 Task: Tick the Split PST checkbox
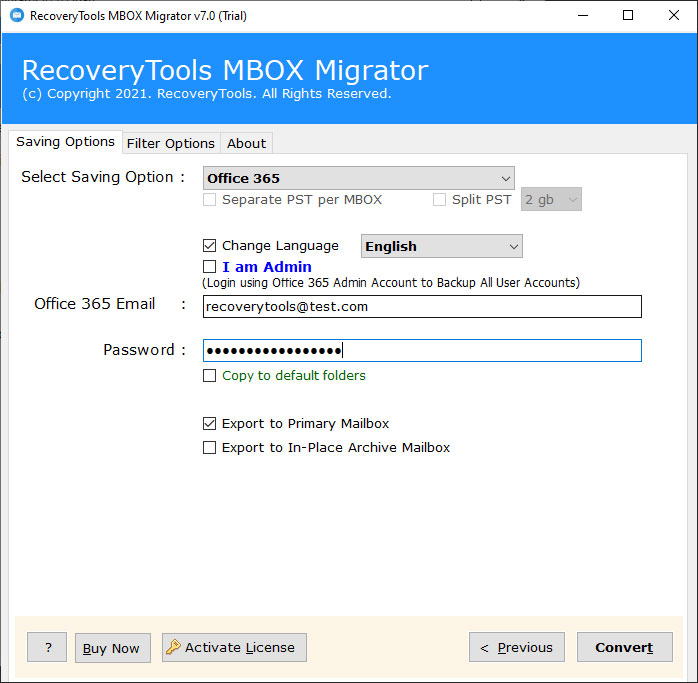pyautogui.click(x=439, y=199)
